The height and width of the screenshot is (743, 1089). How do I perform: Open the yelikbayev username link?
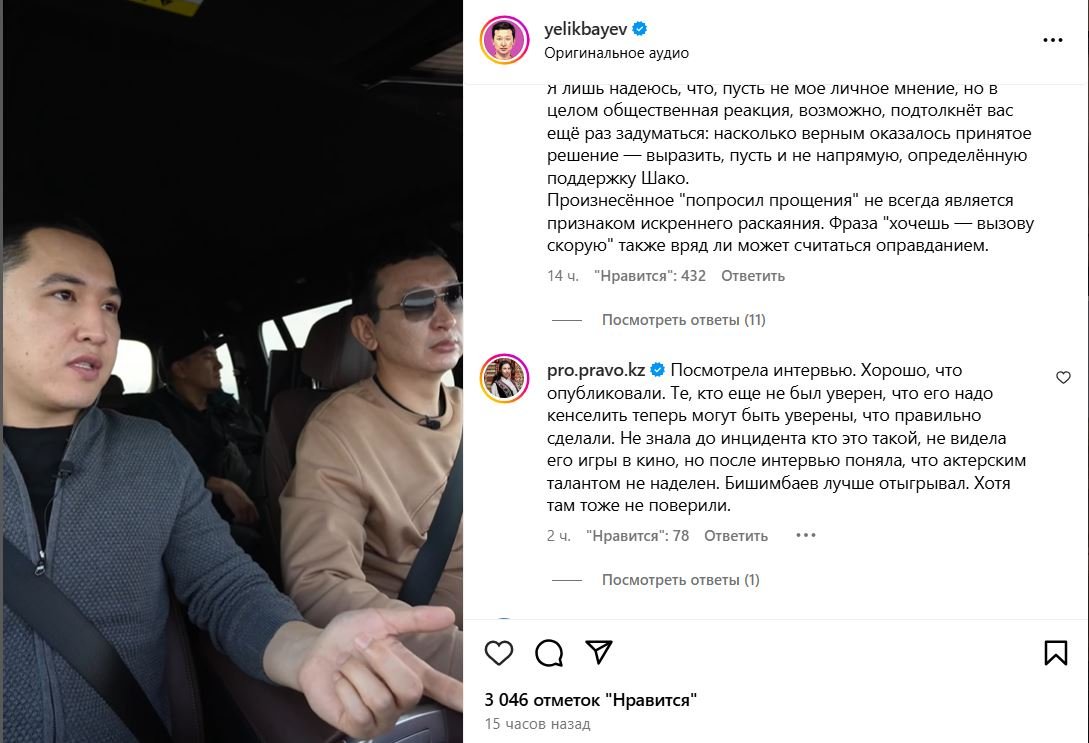pyautogui.click(x=585, y=29)
